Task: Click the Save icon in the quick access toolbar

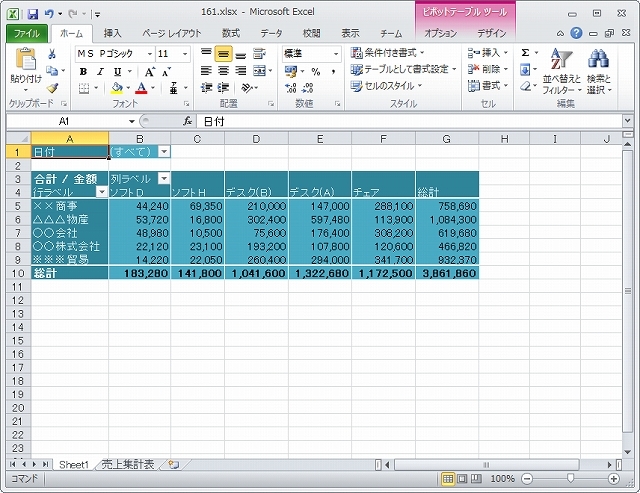Action: point(32,15)
